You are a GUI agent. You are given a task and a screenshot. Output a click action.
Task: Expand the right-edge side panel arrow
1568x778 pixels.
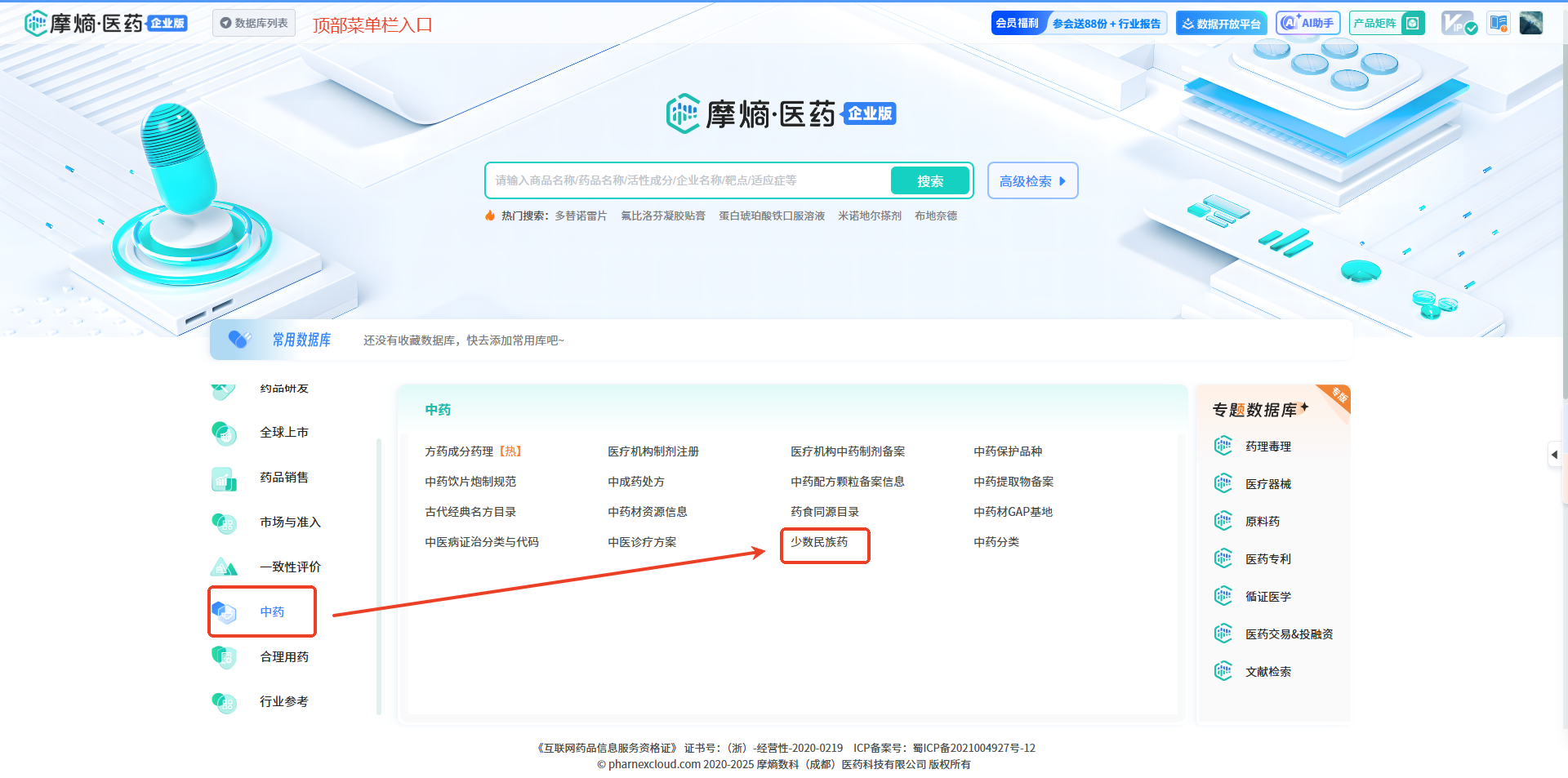1554,455
